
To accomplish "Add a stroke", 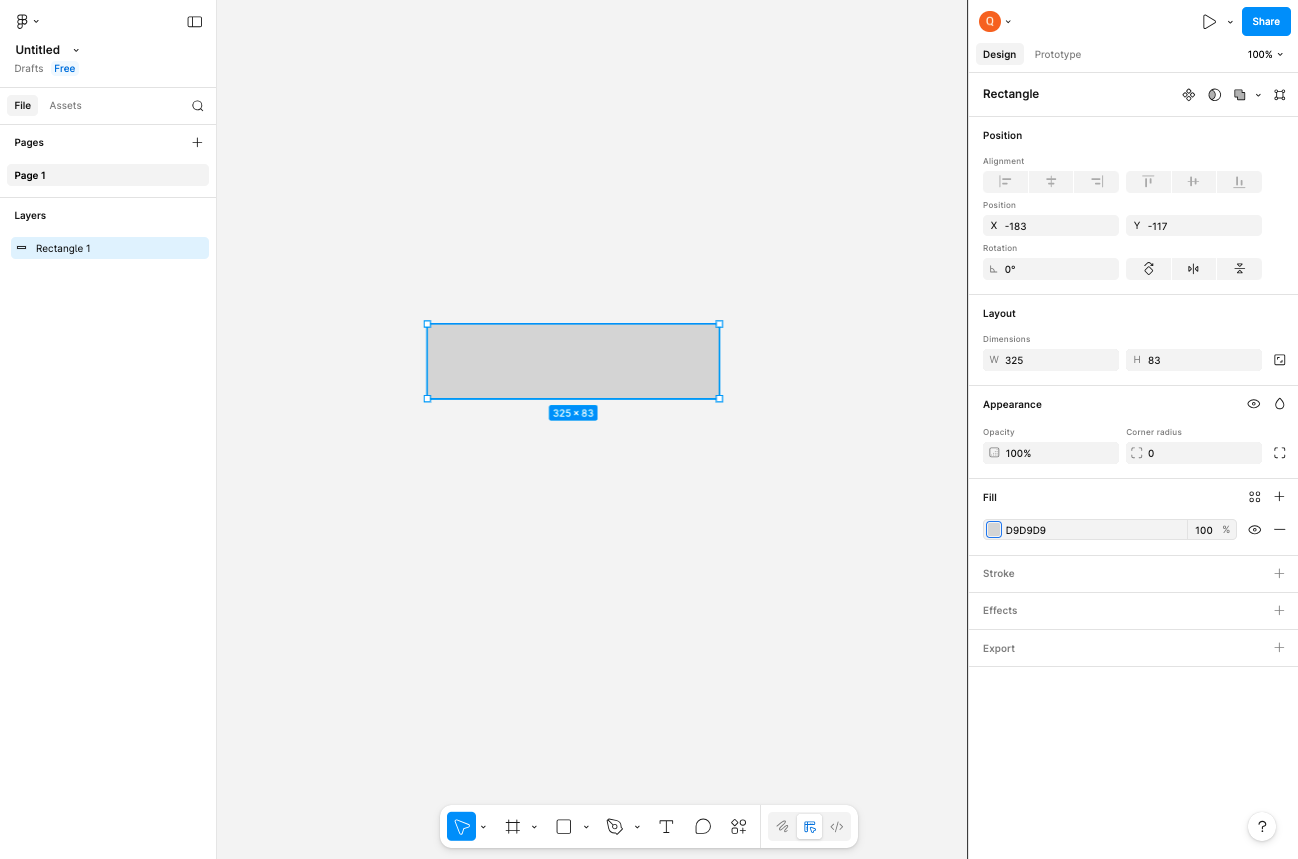I will (x=1280, y=574).
